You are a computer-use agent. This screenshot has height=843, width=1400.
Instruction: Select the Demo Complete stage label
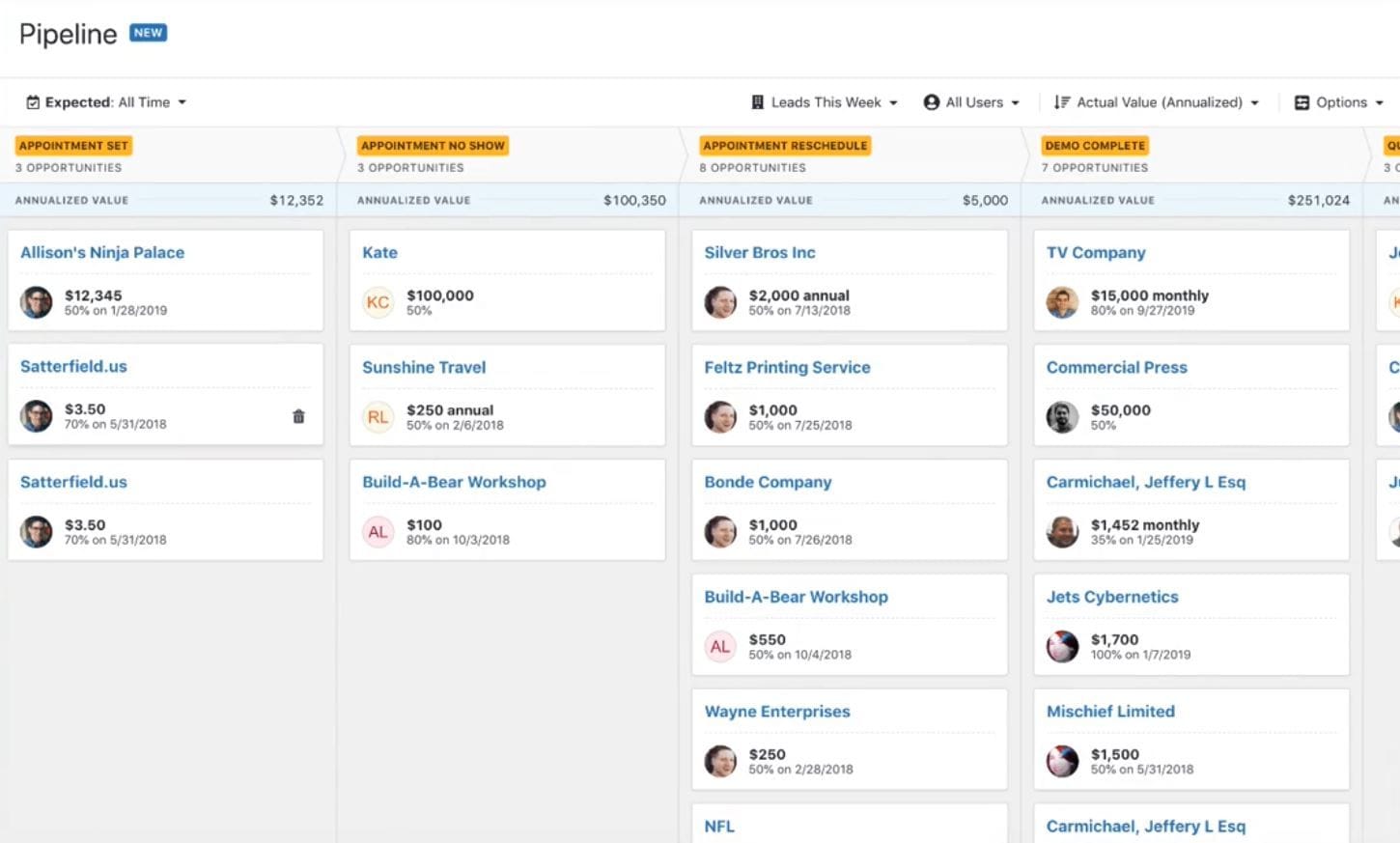[x=1095, y=146]
